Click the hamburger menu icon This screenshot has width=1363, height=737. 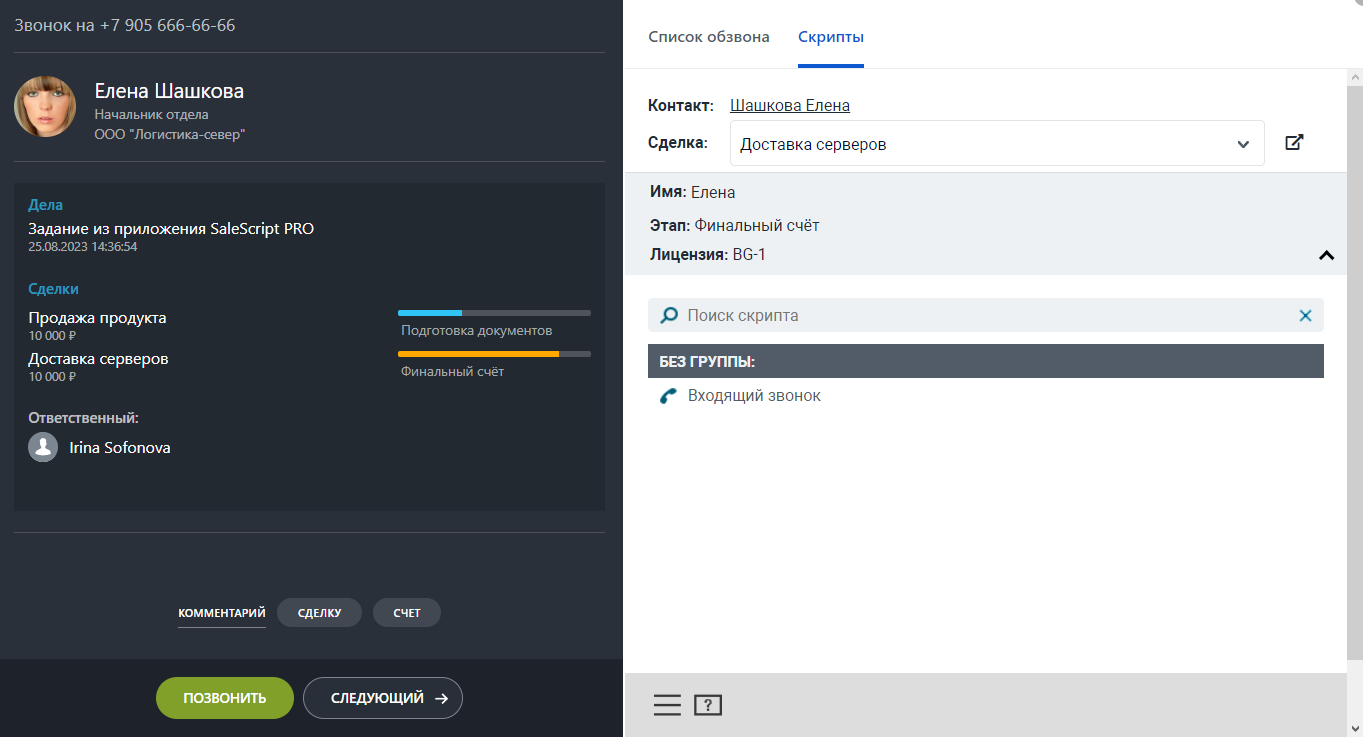[667, 705]
